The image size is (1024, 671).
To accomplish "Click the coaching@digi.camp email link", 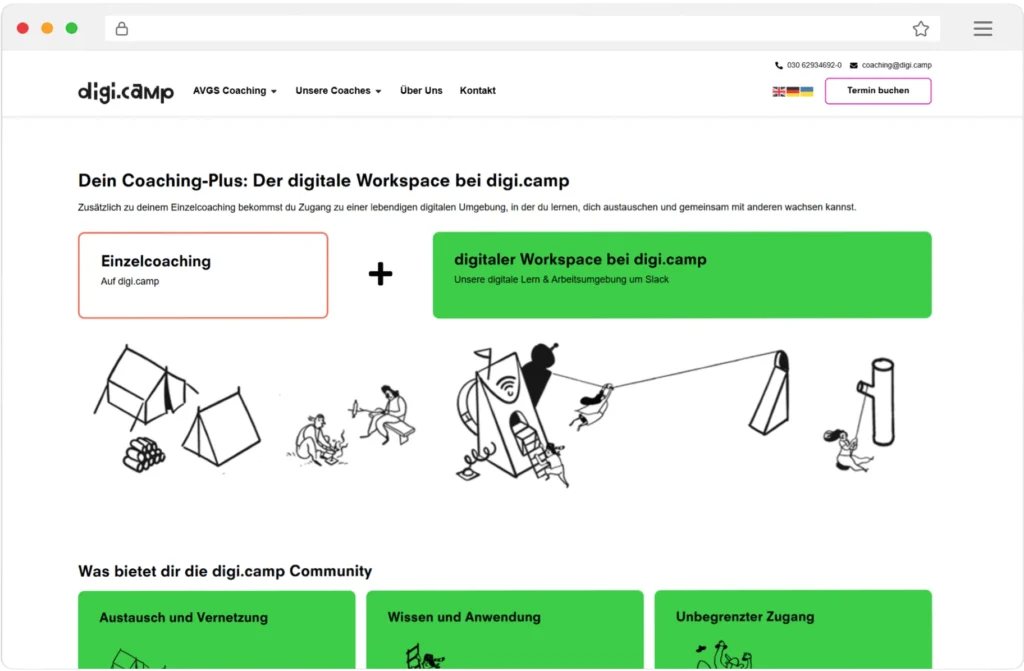I will pos(896,65).
